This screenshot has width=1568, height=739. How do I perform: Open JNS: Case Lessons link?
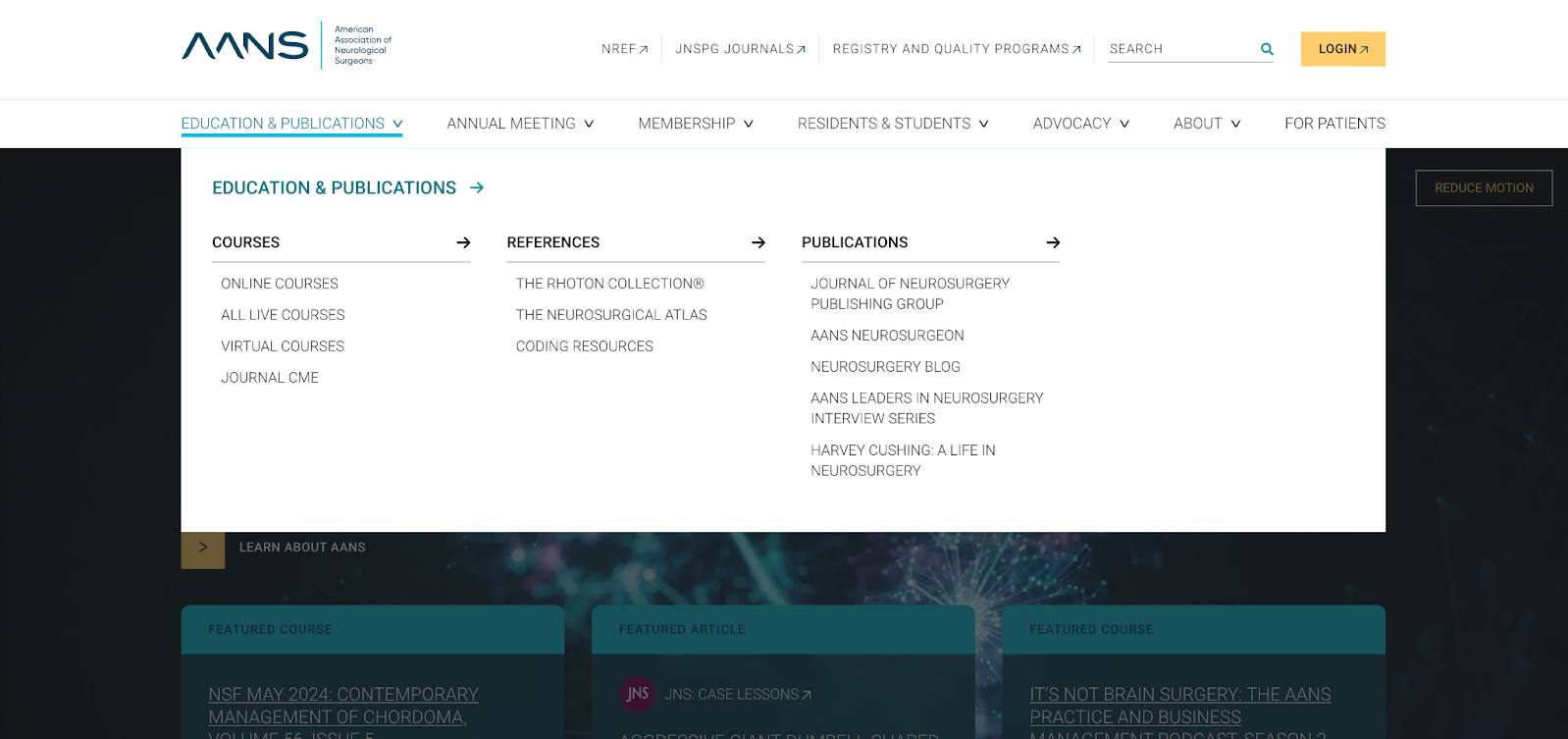click(x=738, y=695)
